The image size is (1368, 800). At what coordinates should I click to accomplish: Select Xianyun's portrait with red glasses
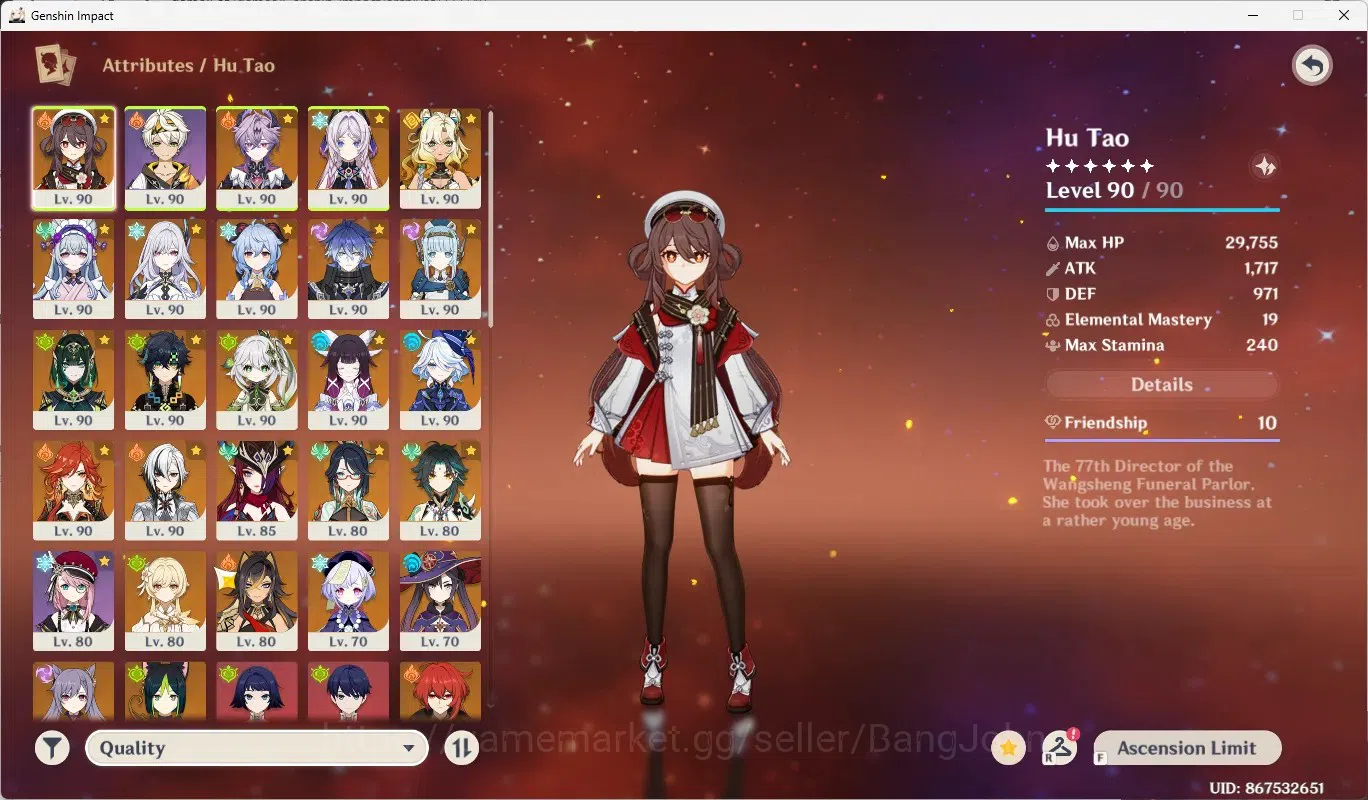click(349, 490)
